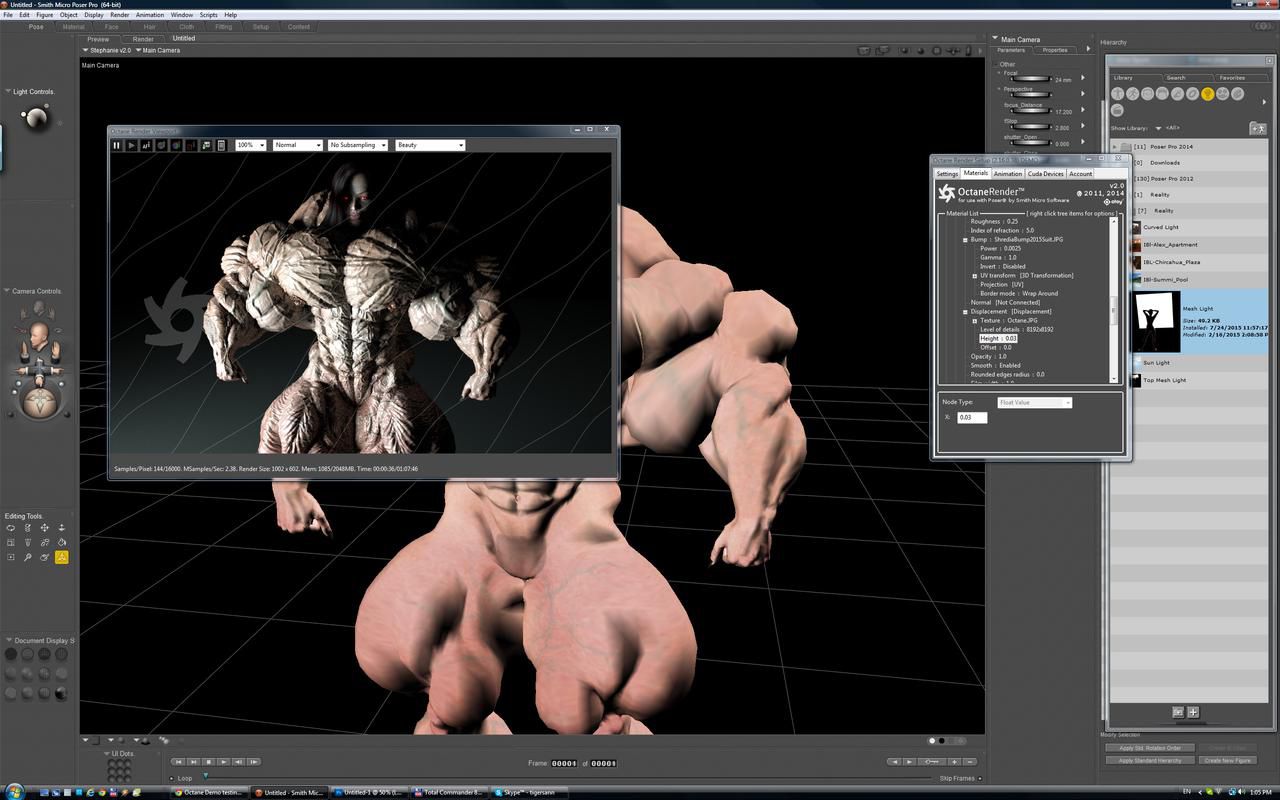Open the 100% zoom dropdown in Octane viewport

pos(251,145)
